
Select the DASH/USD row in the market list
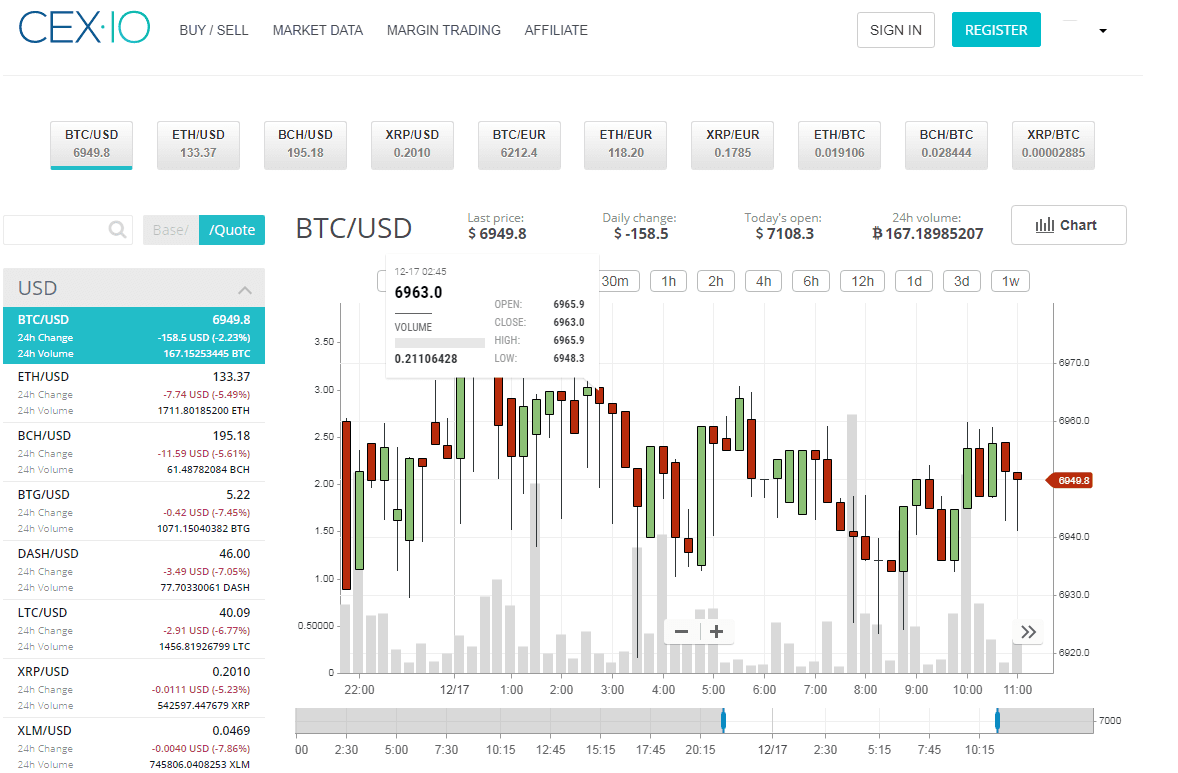(134, 570)
